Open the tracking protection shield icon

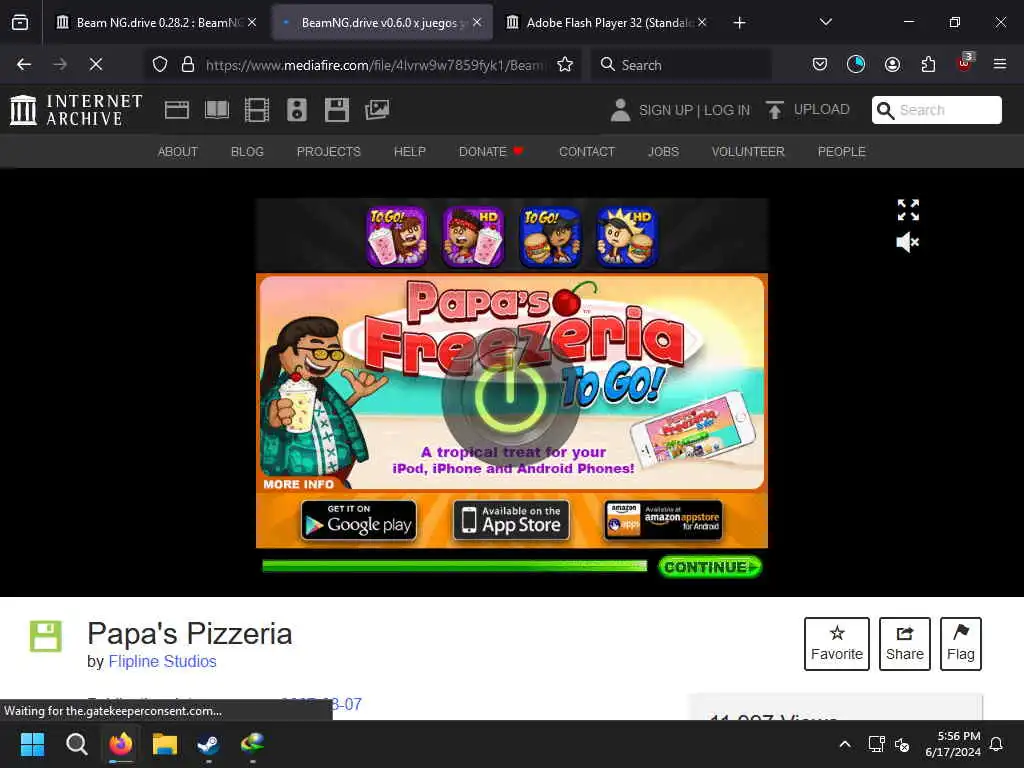[x=160, y=64]
